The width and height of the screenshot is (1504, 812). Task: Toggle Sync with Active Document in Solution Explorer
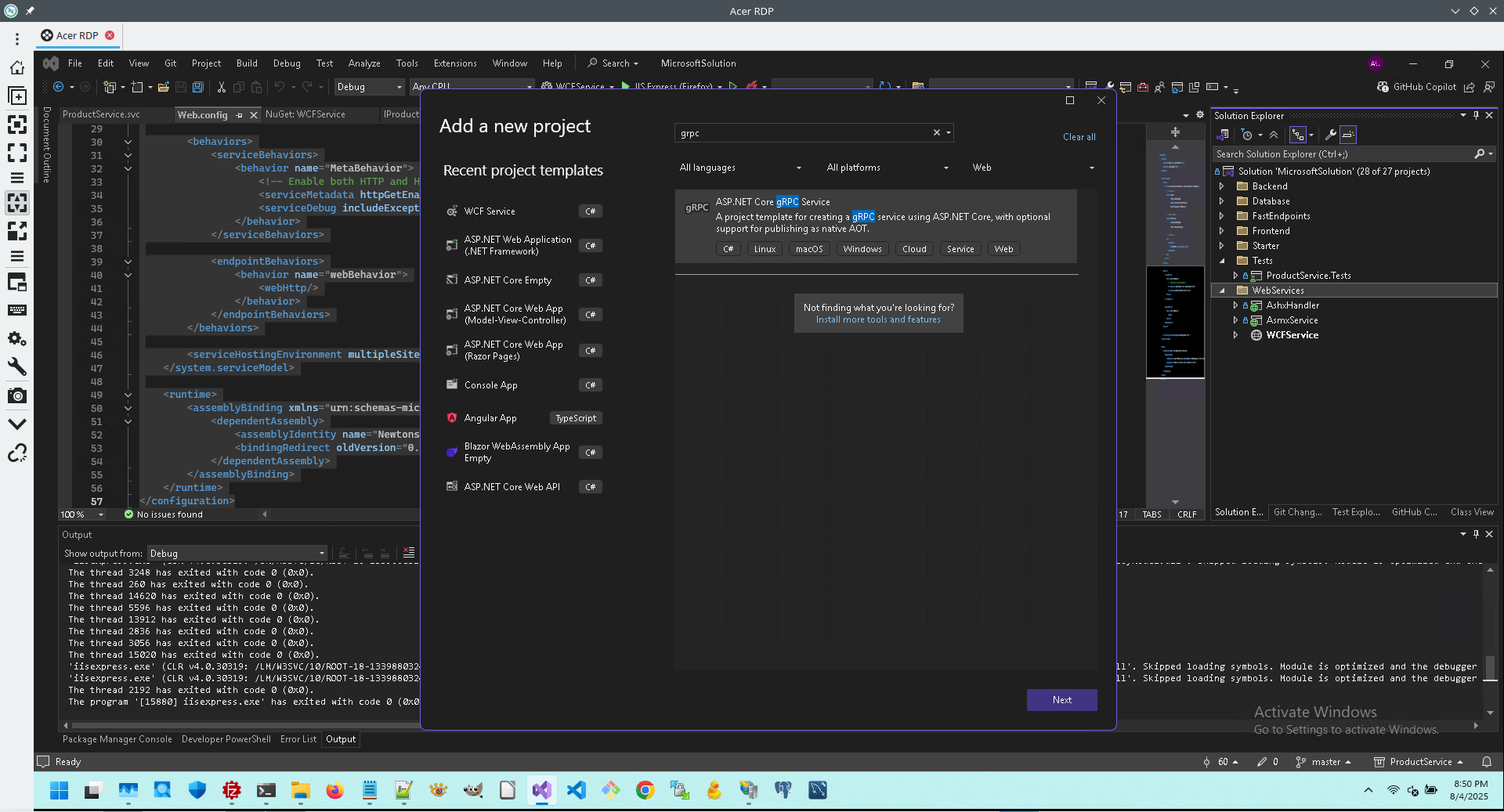pos(1298,135)
